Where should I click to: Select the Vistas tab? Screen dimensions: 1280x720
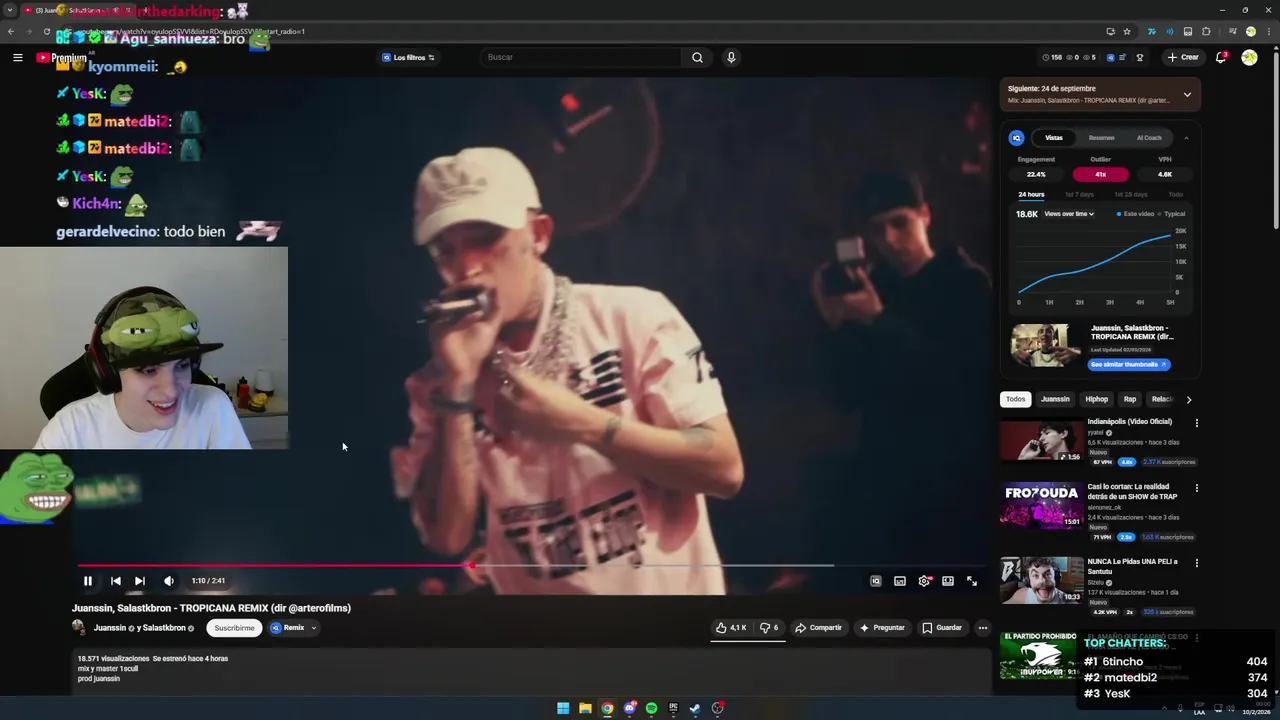pos(1054,138)
